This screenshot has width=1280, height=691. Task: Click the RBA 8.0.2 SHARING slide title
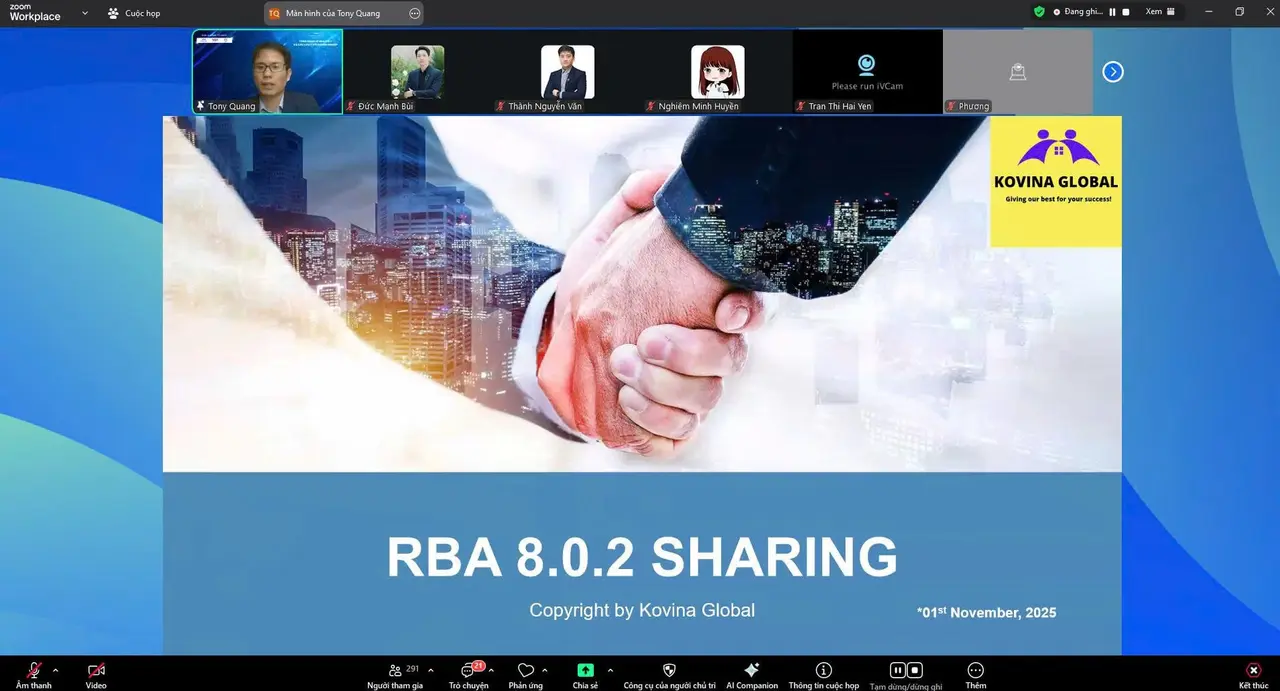point(642,557)
